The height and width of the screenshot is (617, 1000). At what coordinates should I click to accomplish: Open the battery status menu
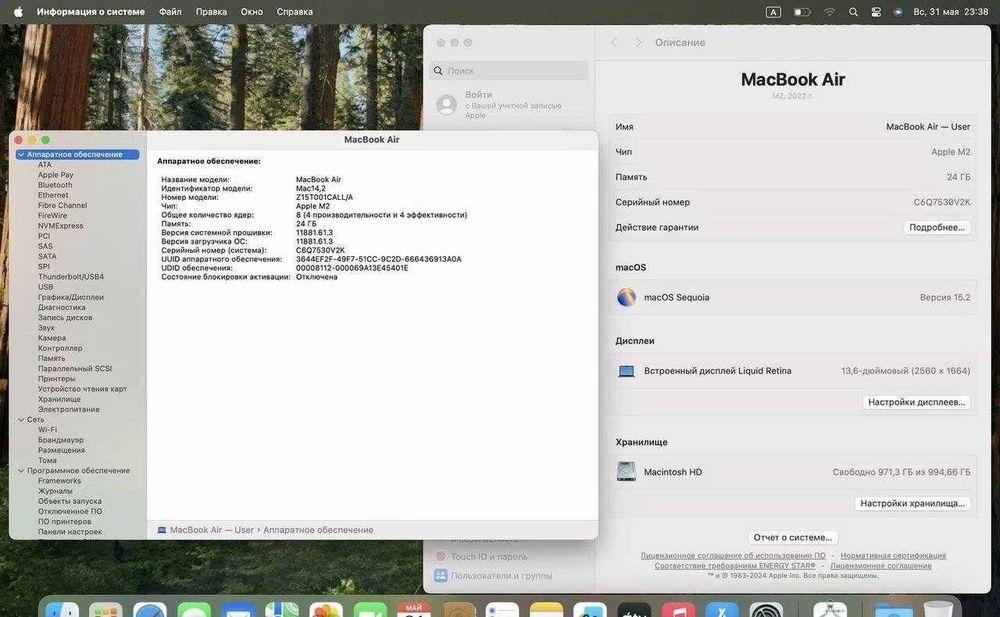pyautogui.click(x=802, y=11)
